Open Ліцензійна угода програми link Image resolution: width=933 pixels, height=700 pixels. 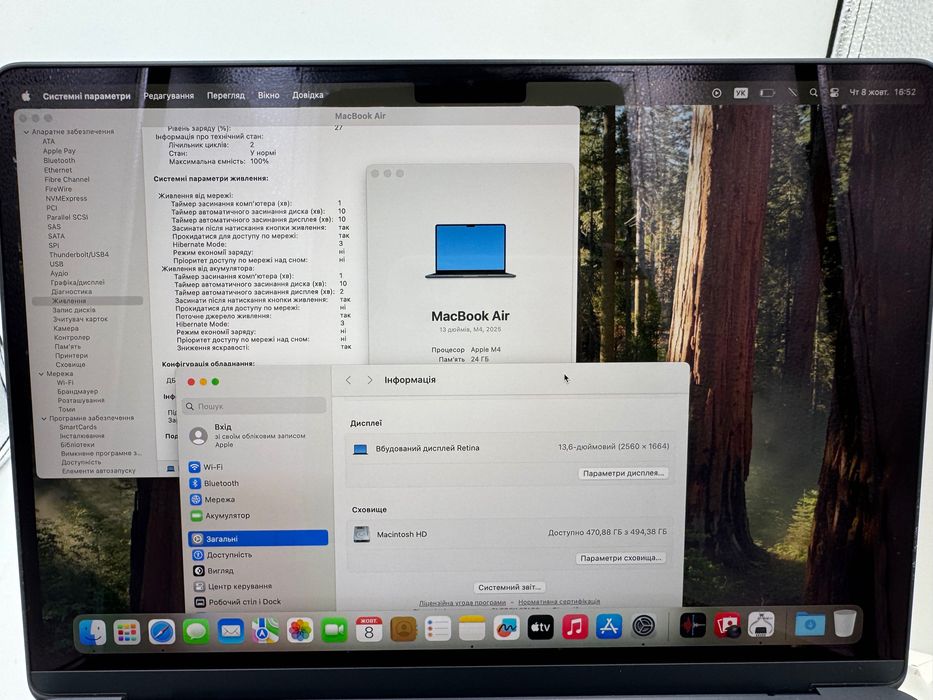pyautogui.click(x=462, y=602)
